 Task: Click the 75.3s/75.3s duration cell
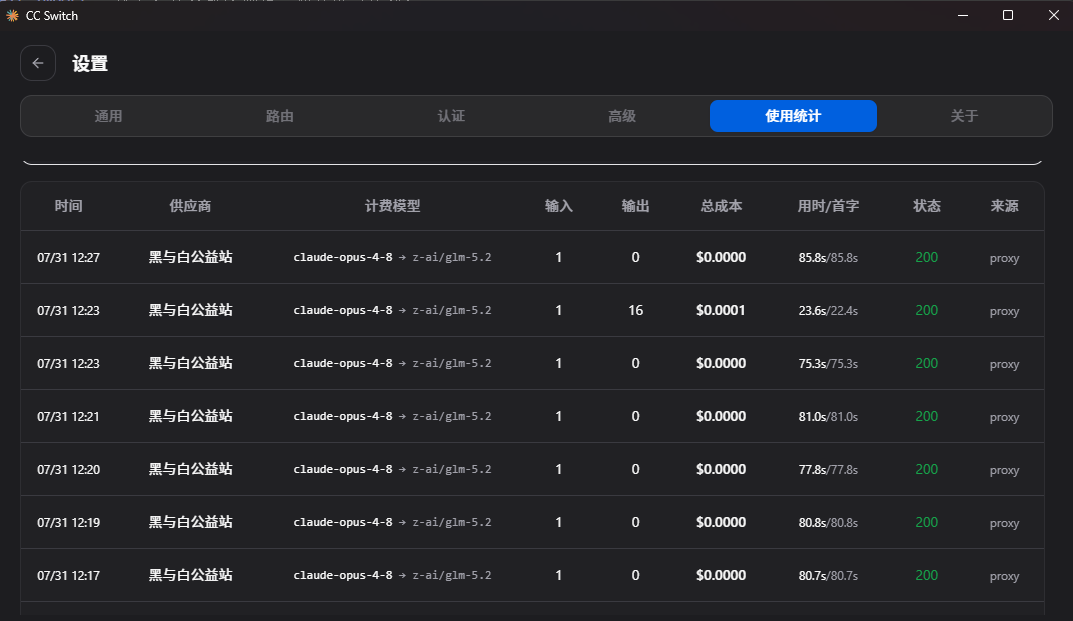coord(828,364)
